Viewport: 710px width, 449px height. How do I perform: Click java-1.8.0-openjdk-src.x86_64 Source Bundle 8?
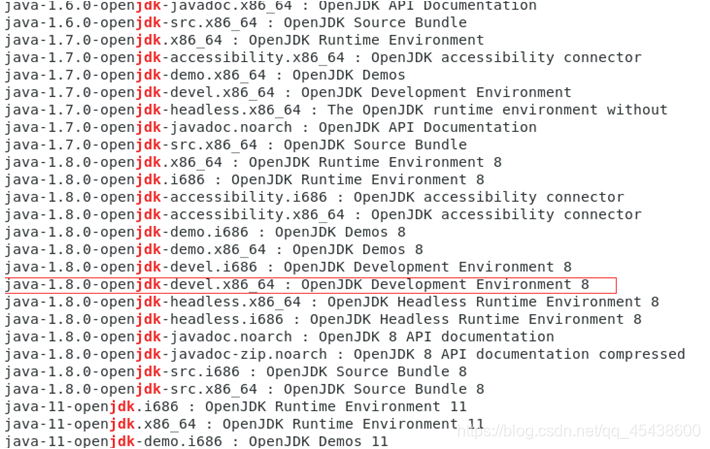(x=245, y=389)
